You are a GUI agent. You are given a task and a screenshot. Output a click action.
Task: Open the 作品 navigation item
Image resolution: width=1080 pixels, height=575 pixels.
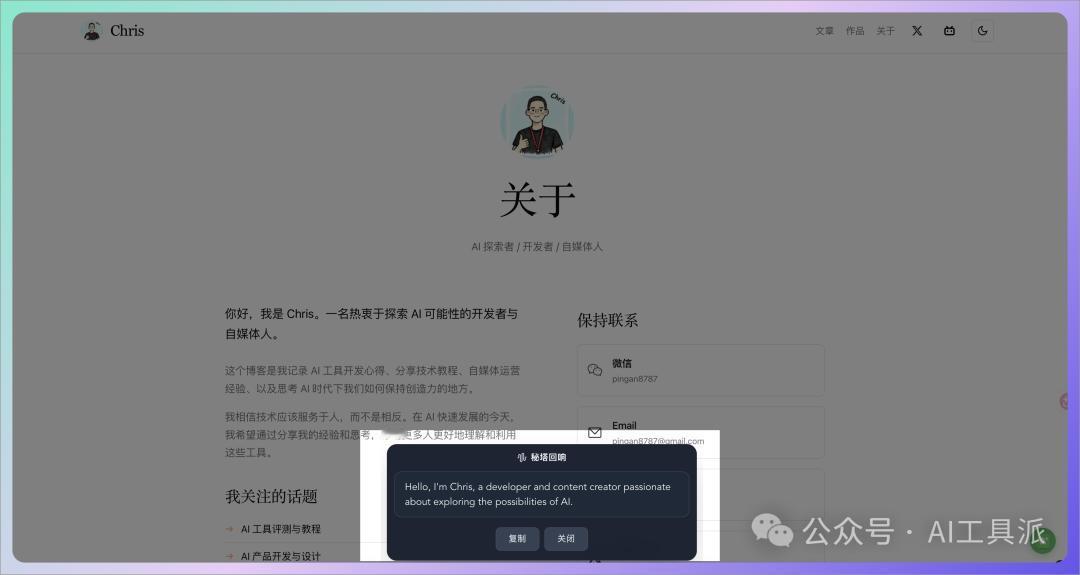tap(855, 31)
